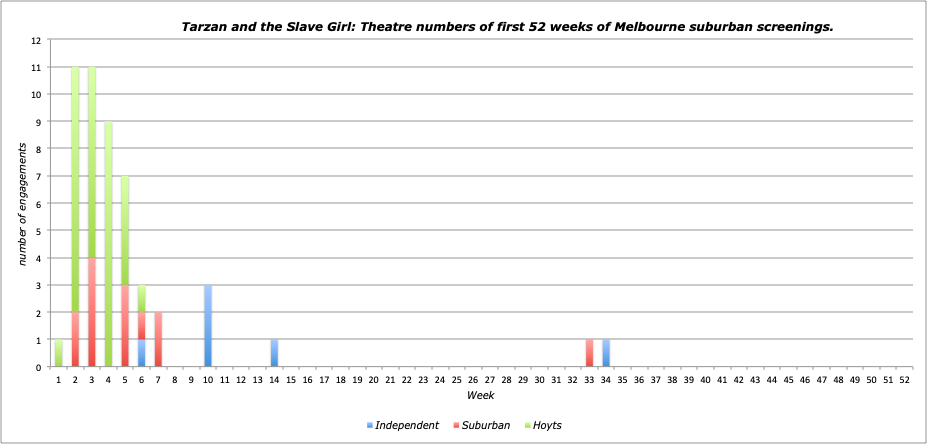Click the blue Independent bar at week 34
The width and height of the screenshot is (927, 444).
pyautogui.click(x=606, y=353)
